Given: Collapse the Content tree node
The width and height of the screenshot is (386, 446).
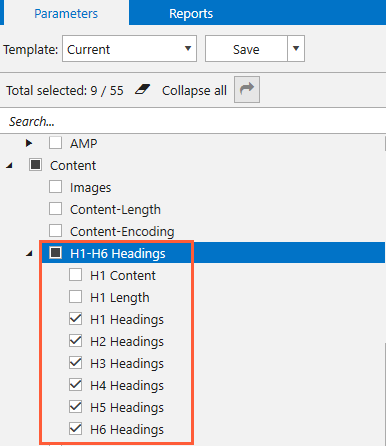Looking at the screenshot, I should [10, 165].
